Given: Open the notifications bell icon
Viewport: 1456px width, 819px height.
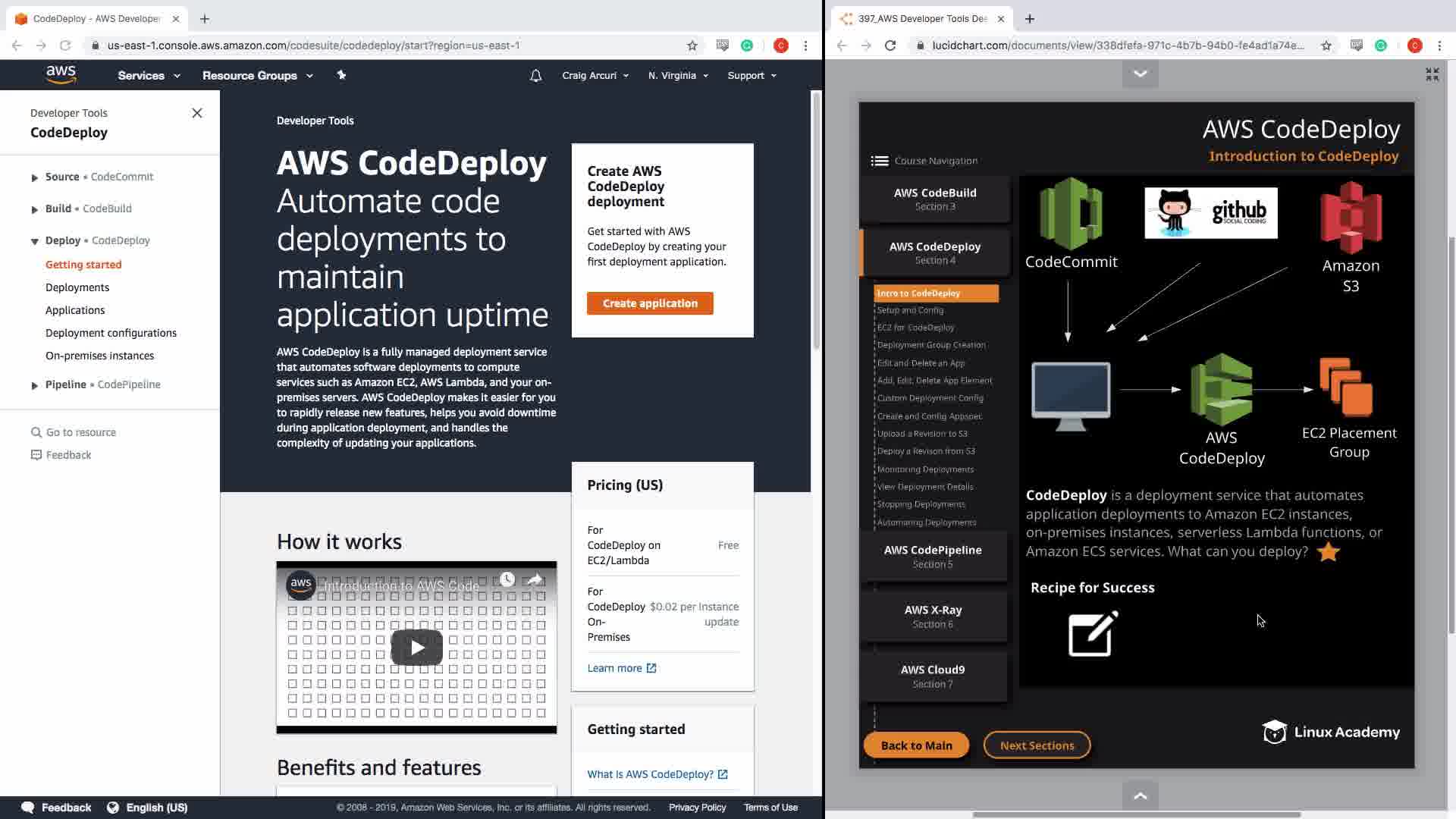Looking at the screenshot, I should pyautogui.click(x=535, y=76).
